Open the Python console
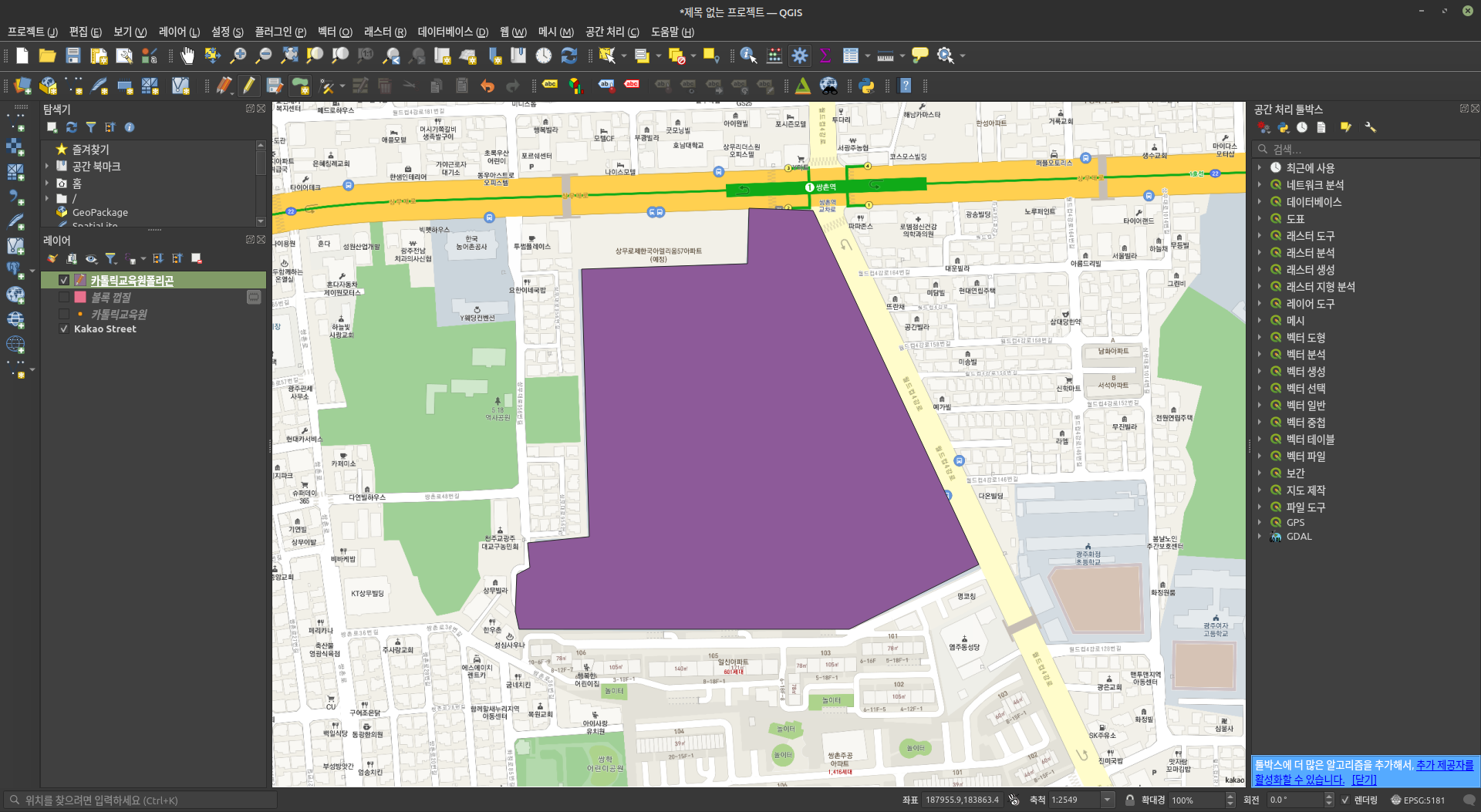The height and width of the screenshot is (812, 1481). (867, 86)
